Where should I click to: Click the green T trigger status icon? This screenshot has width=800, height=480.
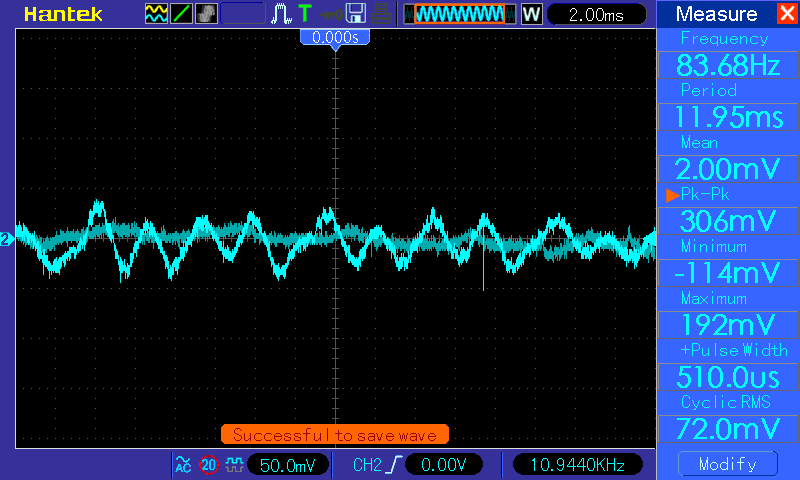tap(305, 14)
